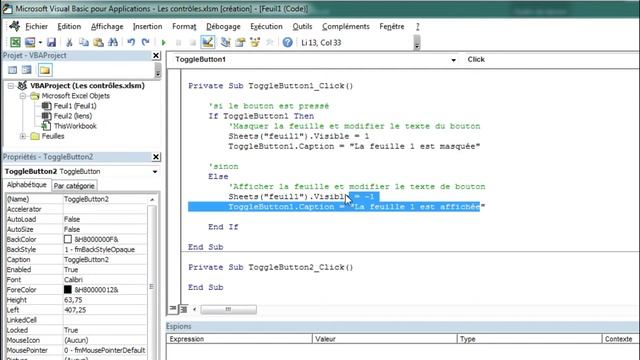Open the Object Browser toolbar icon
Screen dimensions: 640x360
point(255,42)
